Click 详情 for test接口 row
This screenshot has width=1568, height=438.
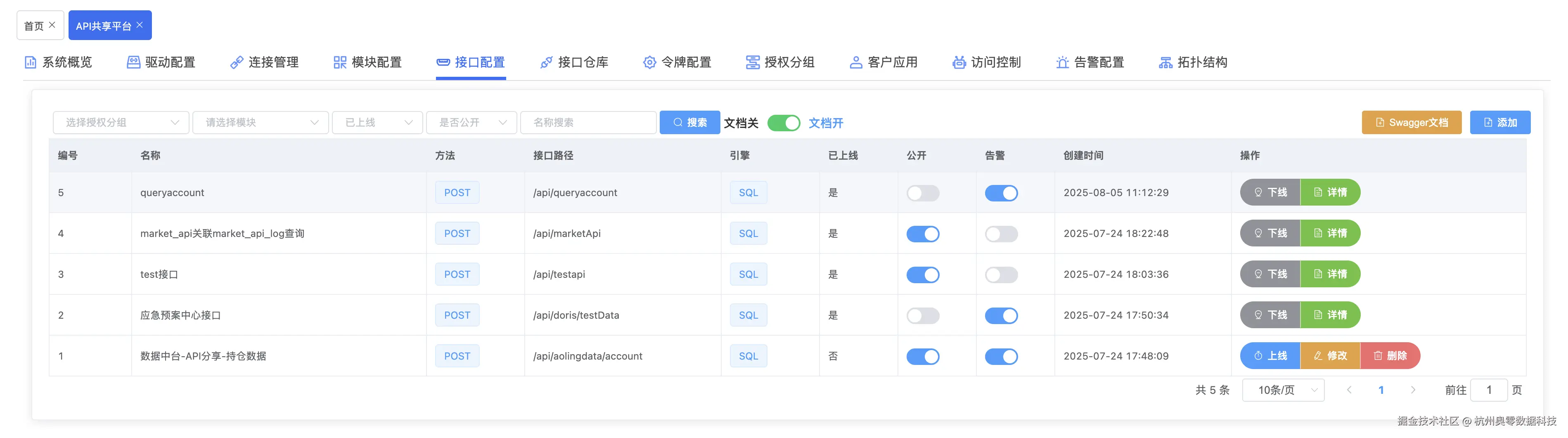pos(1331,275)
